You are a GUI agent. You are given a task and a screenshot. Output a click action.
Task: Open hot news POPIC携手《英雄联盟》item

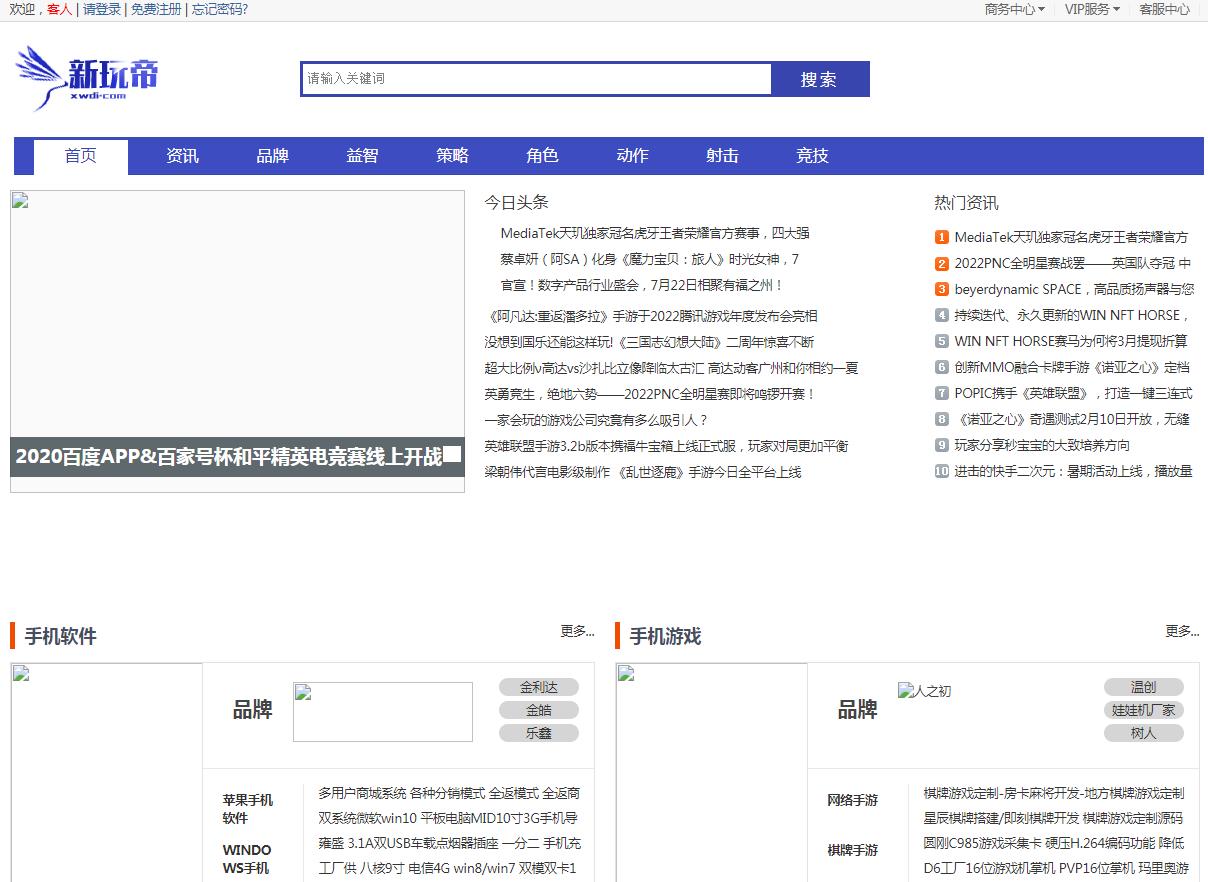point(1074,393)
